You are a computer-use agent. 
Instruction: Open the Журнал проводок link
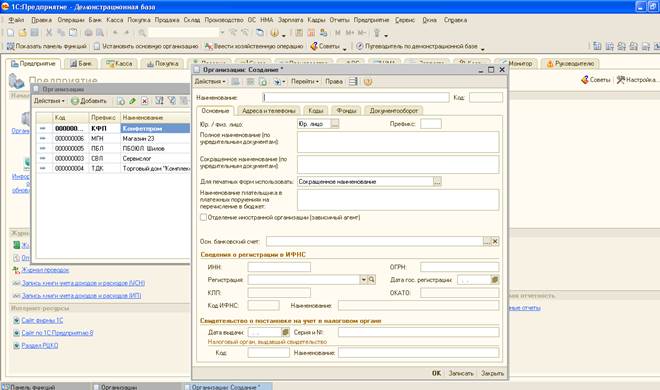(45, 270)
